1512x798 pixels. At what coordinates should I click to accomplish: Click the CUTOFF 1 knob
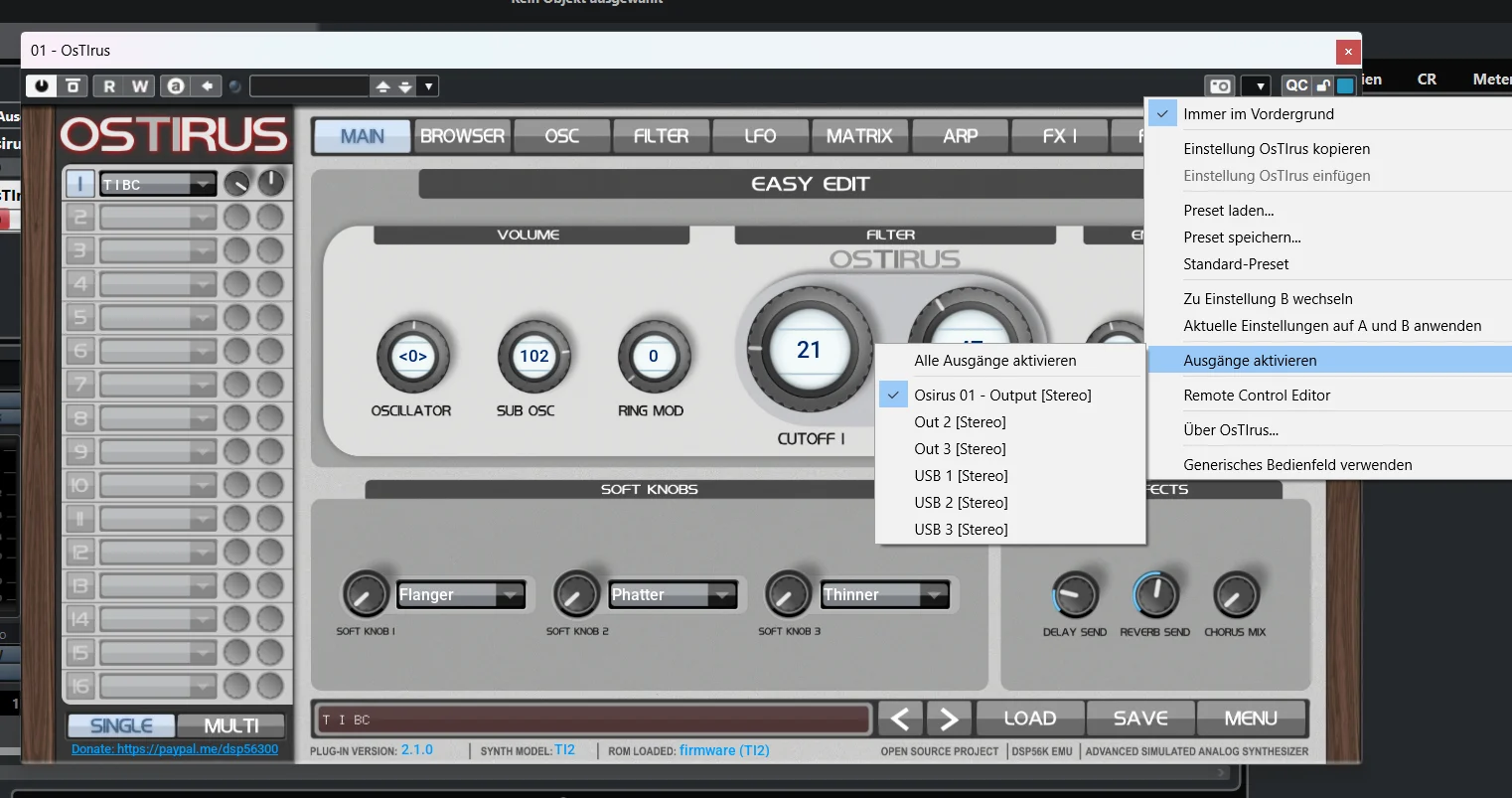tap(809, 350)
